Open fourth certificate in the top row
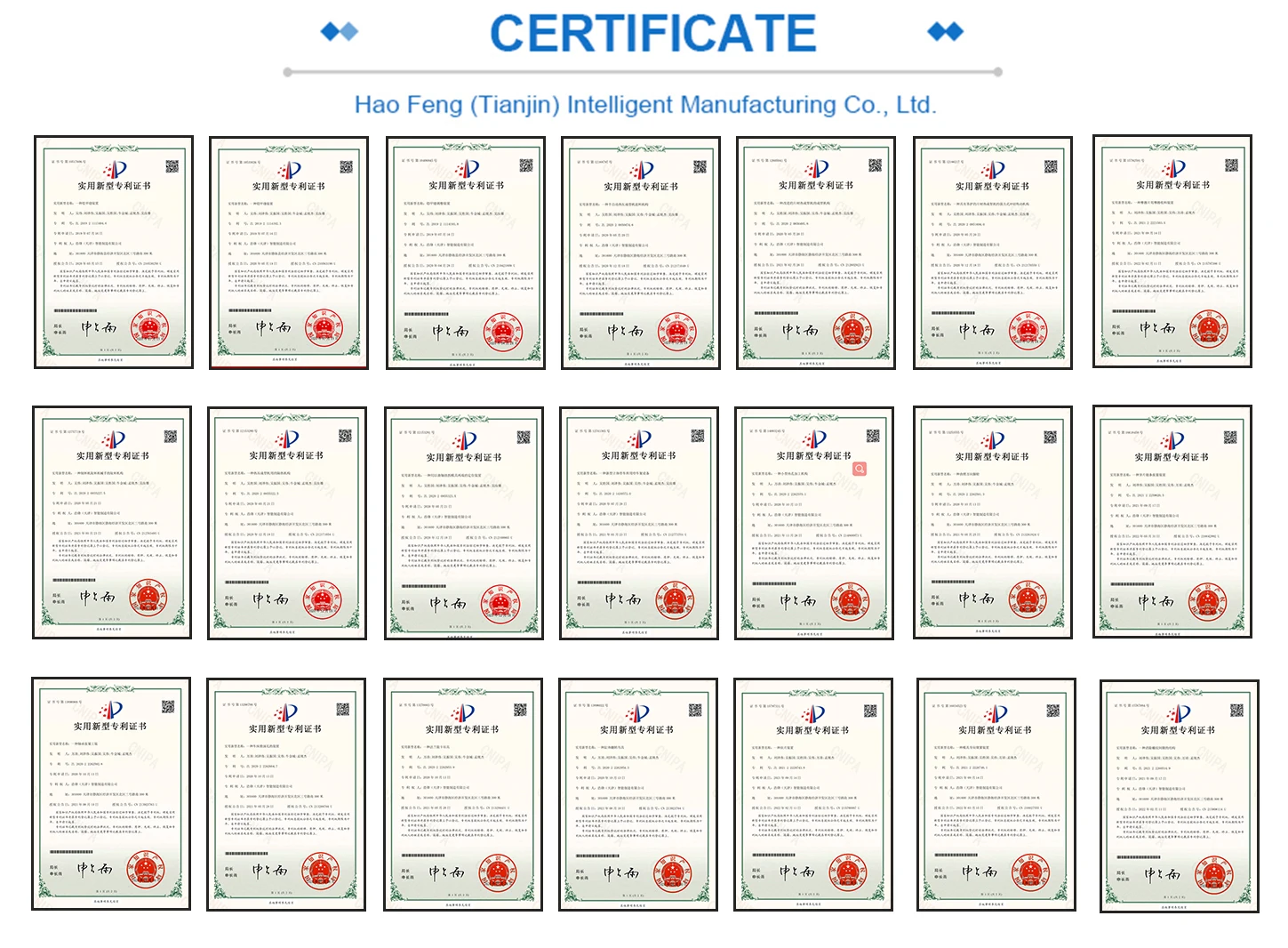 641,253
